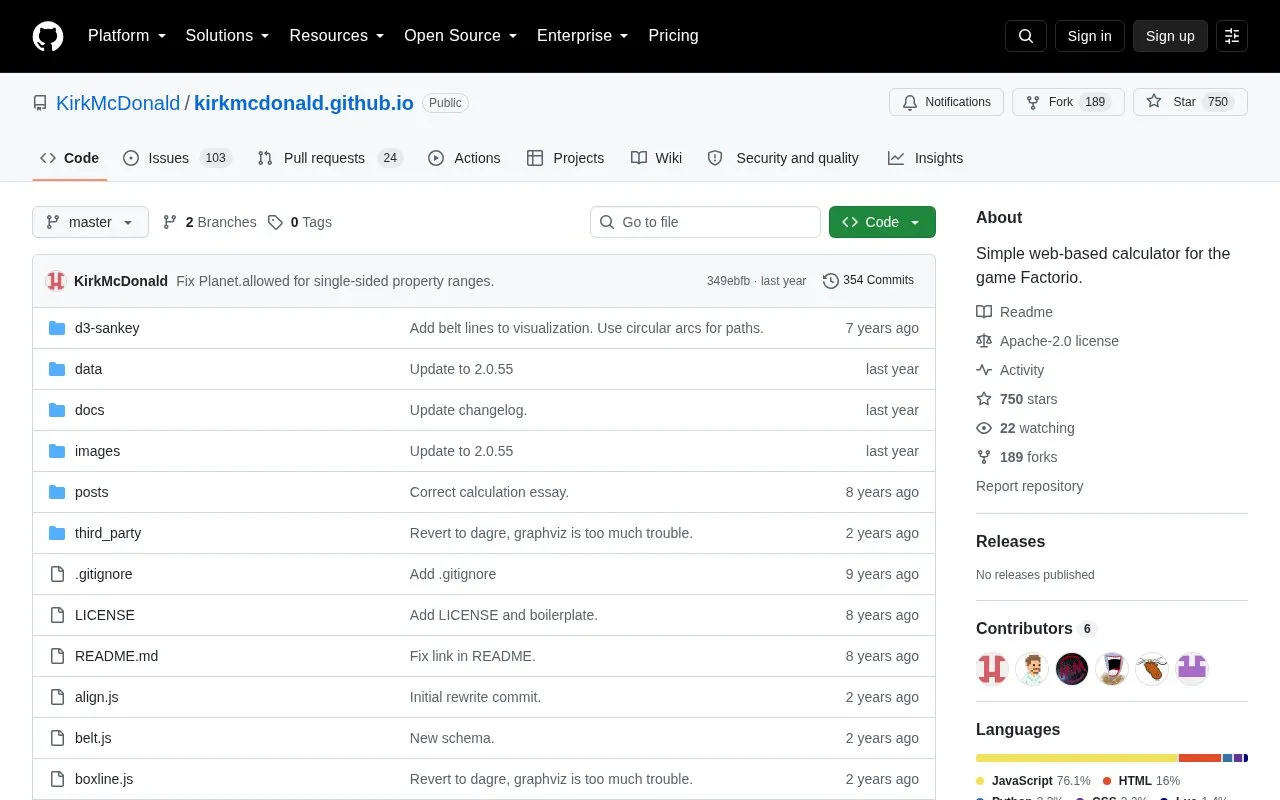Image resolution: width=1280 pixels, height=800 pixels.
Task: Switch to the Issues tab
Action: coord(177,158)
